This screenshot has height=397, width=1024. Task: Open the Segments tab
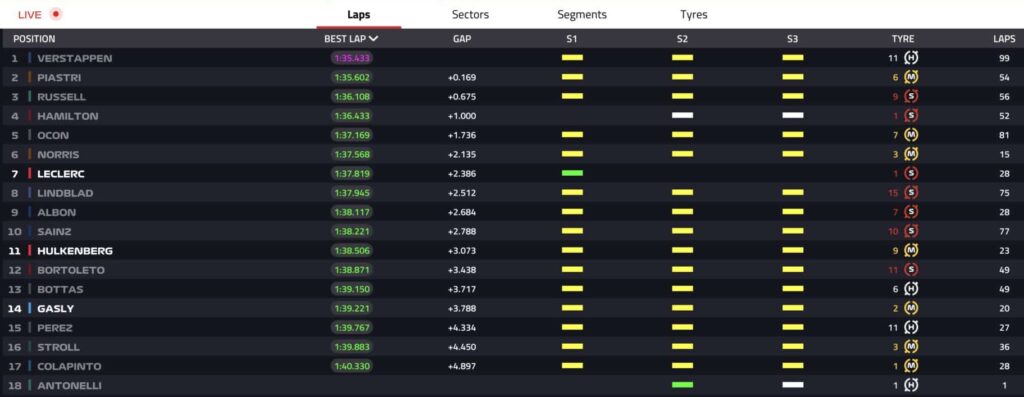pyautogui.click(x=582, y=14)
